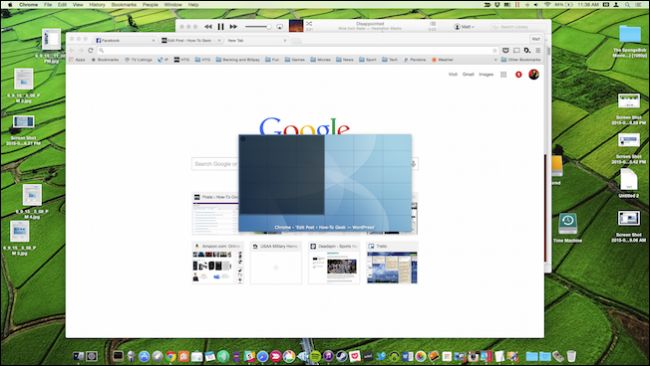Click the iTunes Search Library field
The height and width of the screenshot is (366, 650).
pos(514,27)
